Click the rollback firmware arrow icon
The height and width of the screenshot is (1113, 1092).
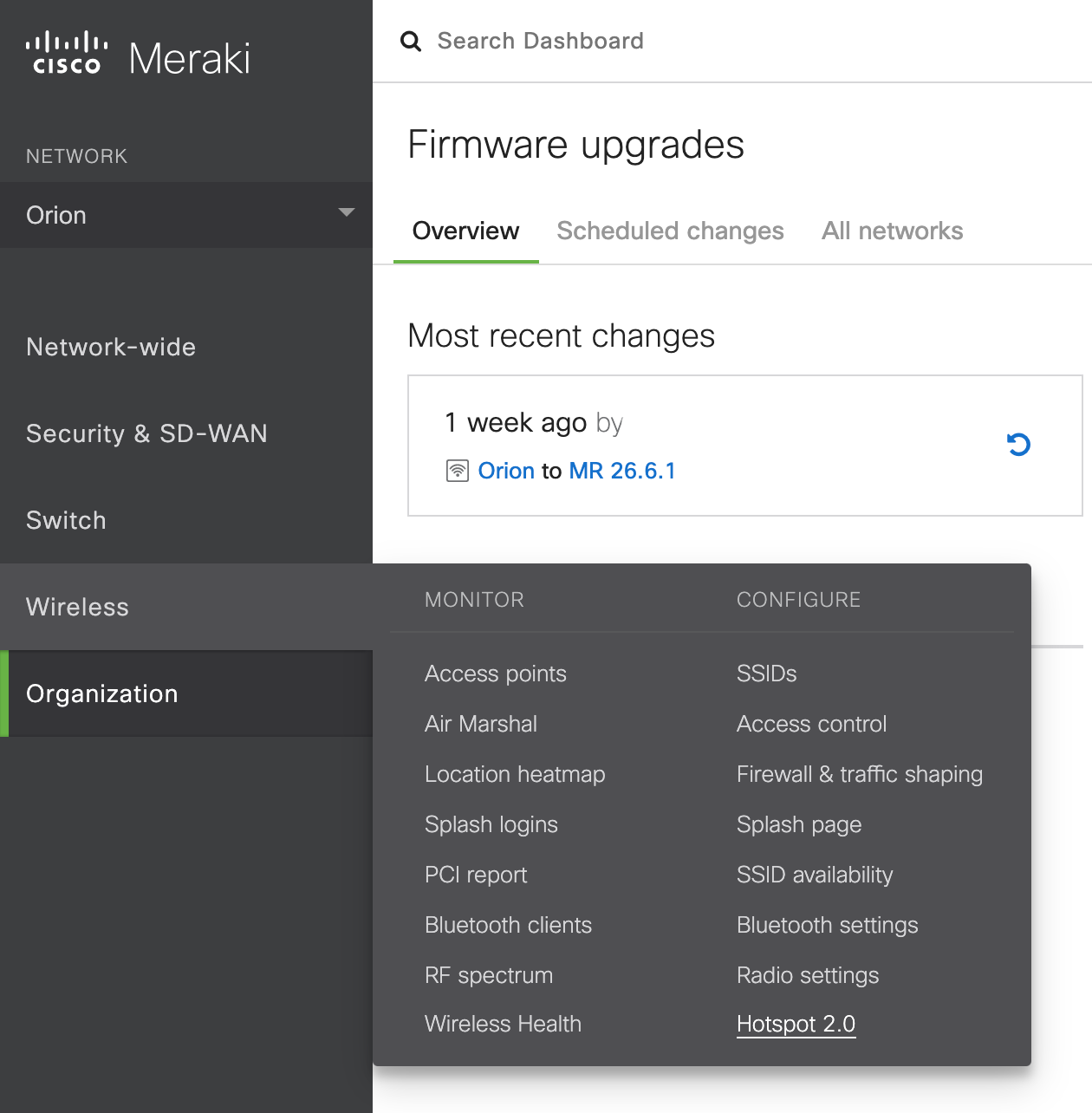1018,445
